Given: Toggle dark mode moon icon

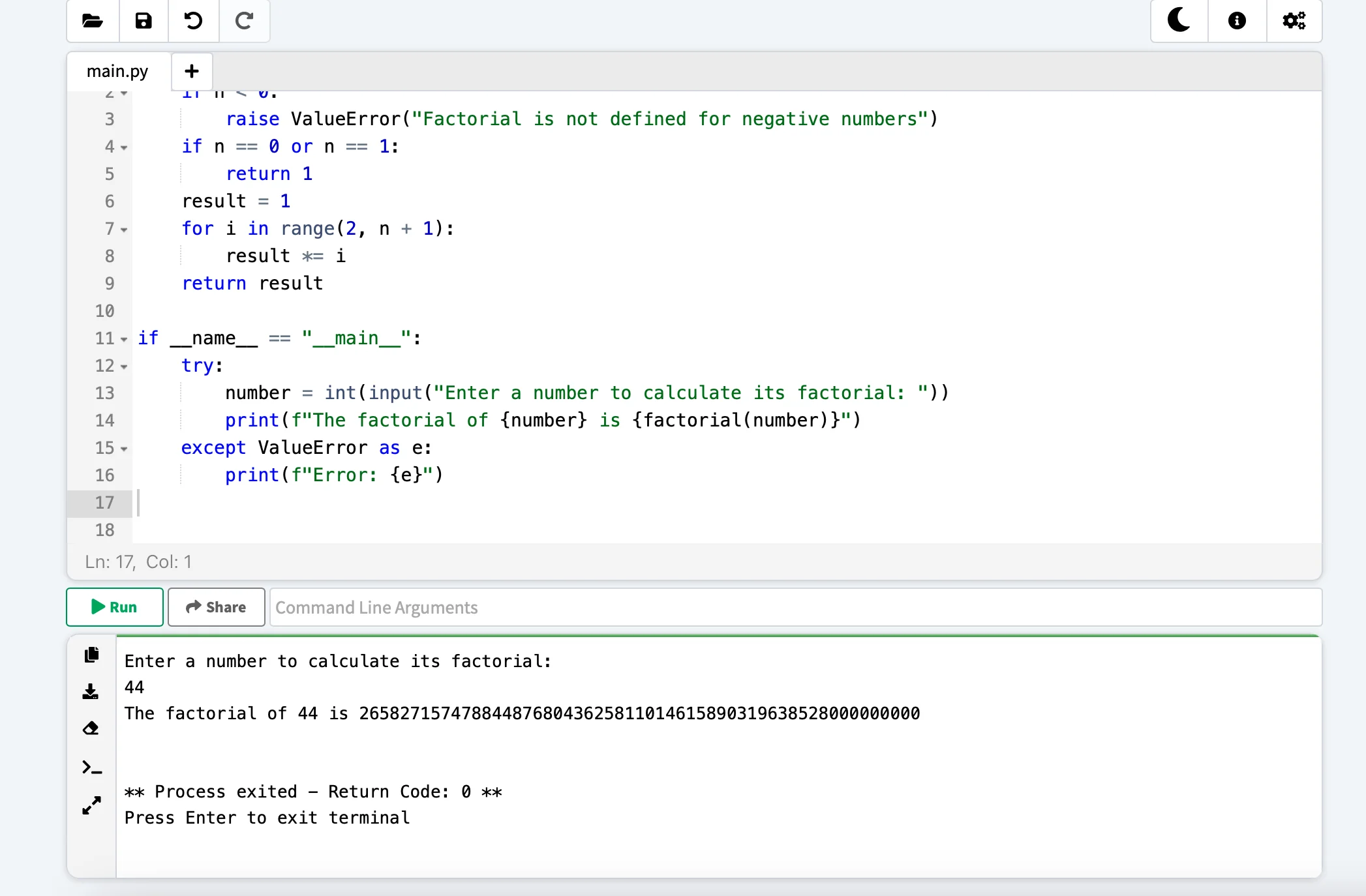Looking at the screenshot, I should 1179,21.
